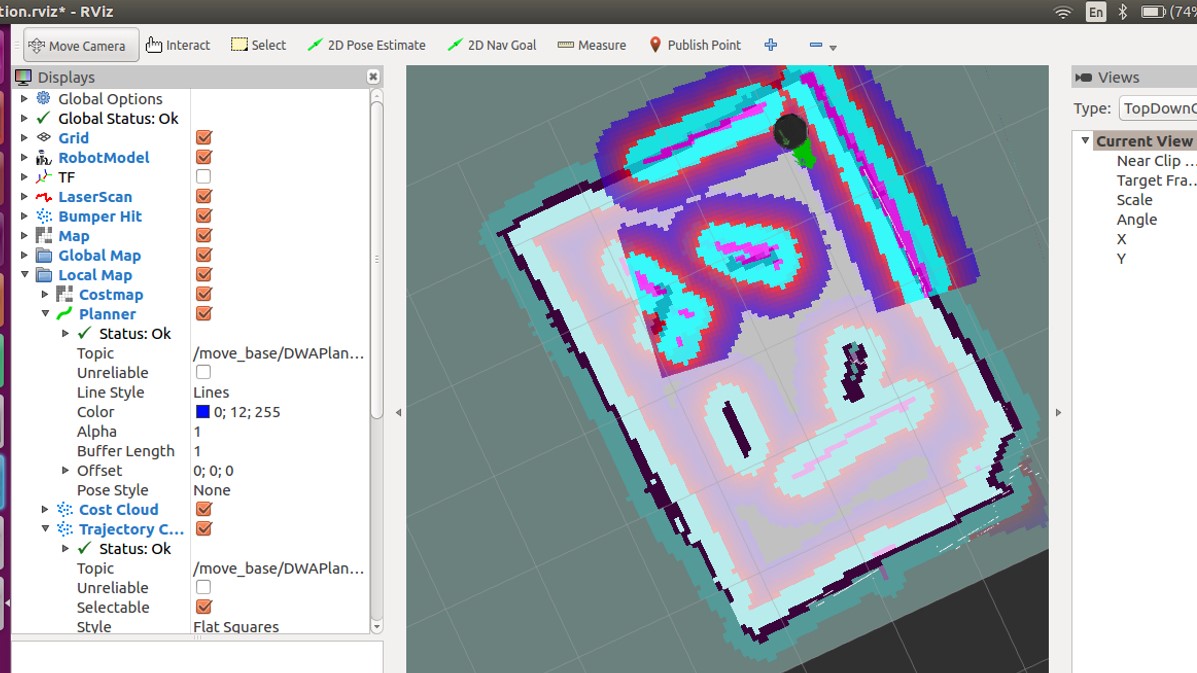The image size is (1197, 673).
Task: Select the Measure tool
Action: (591, 45)
